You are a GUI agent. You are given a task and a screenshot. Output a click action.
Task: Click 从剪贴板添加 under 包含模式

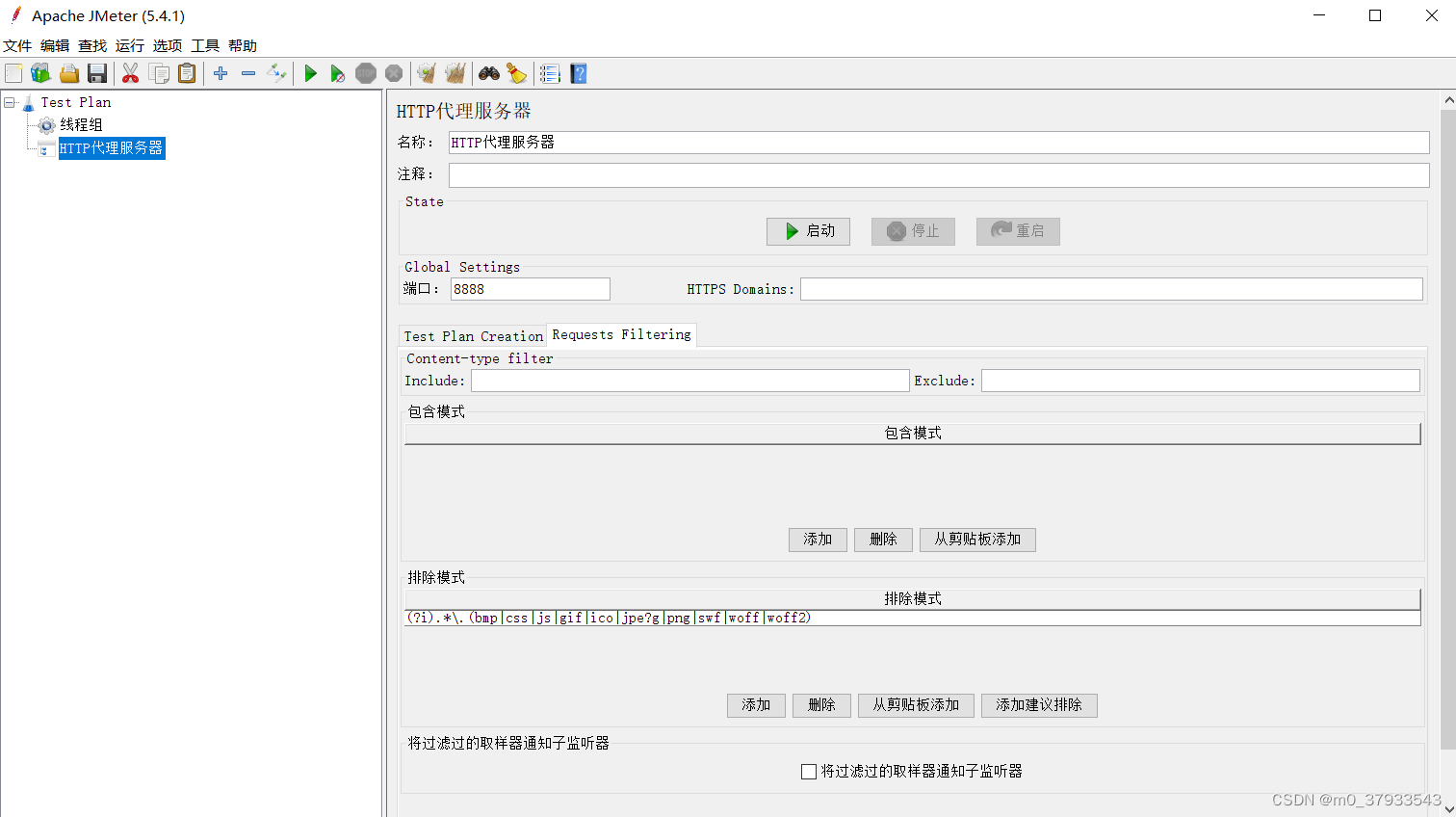pyautogui.click(x=977, y=540)
